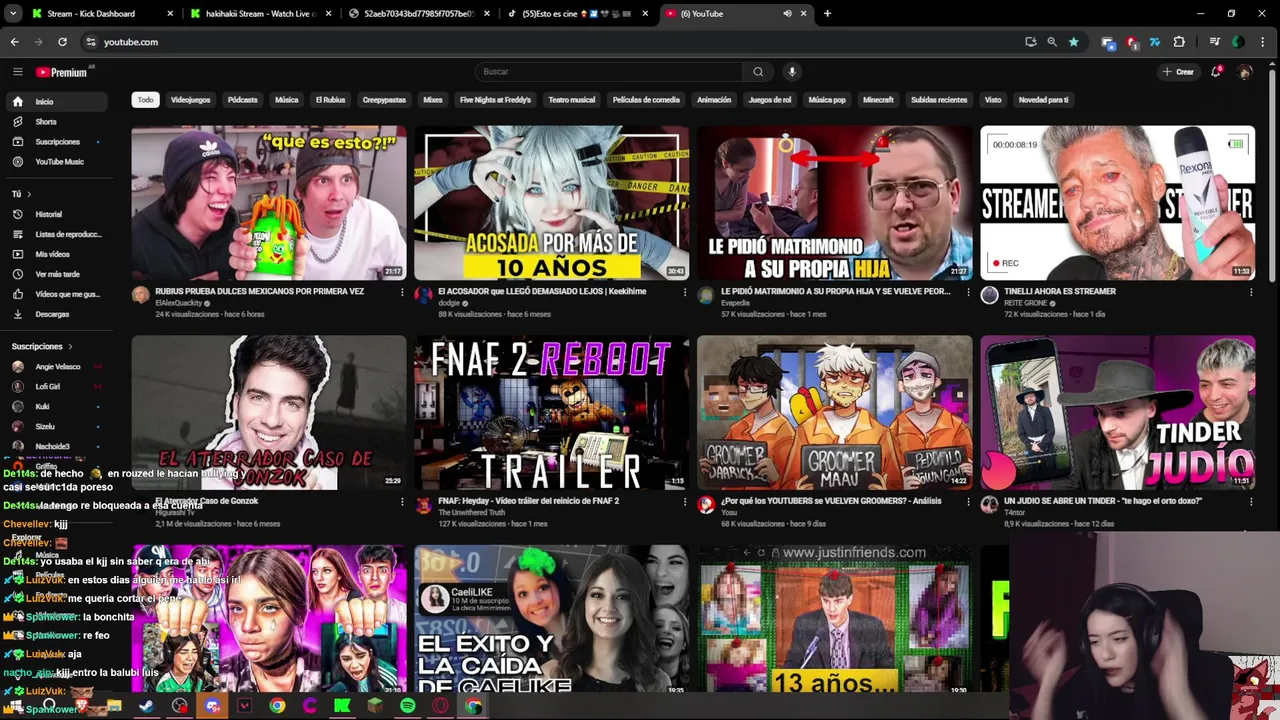This screenshot has width=1280, height=720.
Task: Select the Five Nights at Freddy's chip
Action: [x=495, y=100]
